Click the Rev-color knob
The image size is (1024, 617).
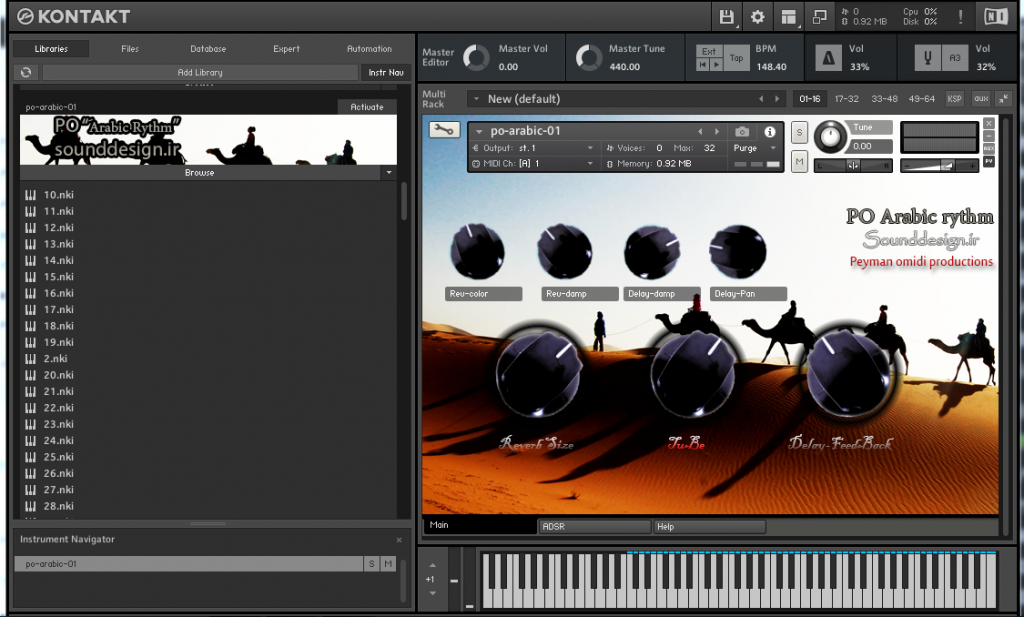[477, 252]
